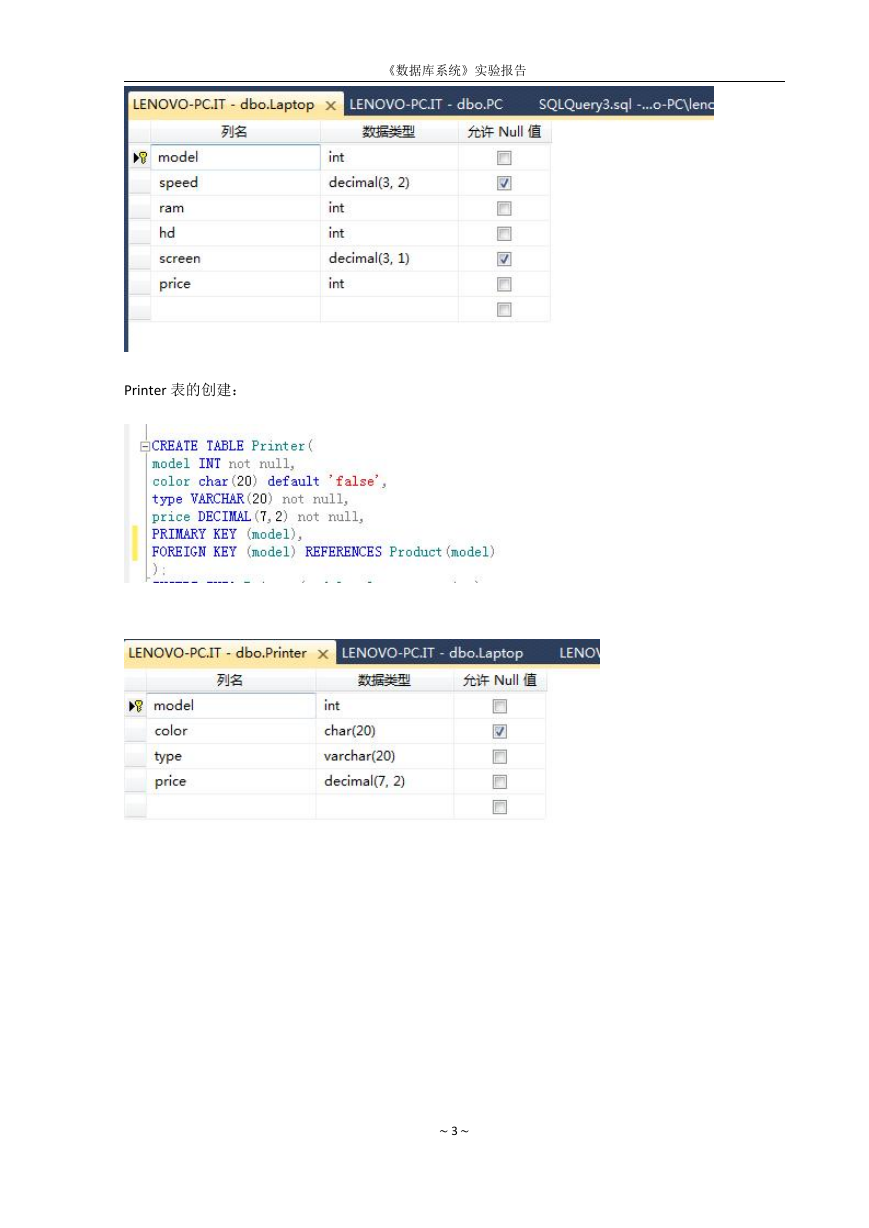The width and height of the screenshot is (869, 1228).
Task: Toggle allow-null for Laptop hd column
Action: [504, 233]
